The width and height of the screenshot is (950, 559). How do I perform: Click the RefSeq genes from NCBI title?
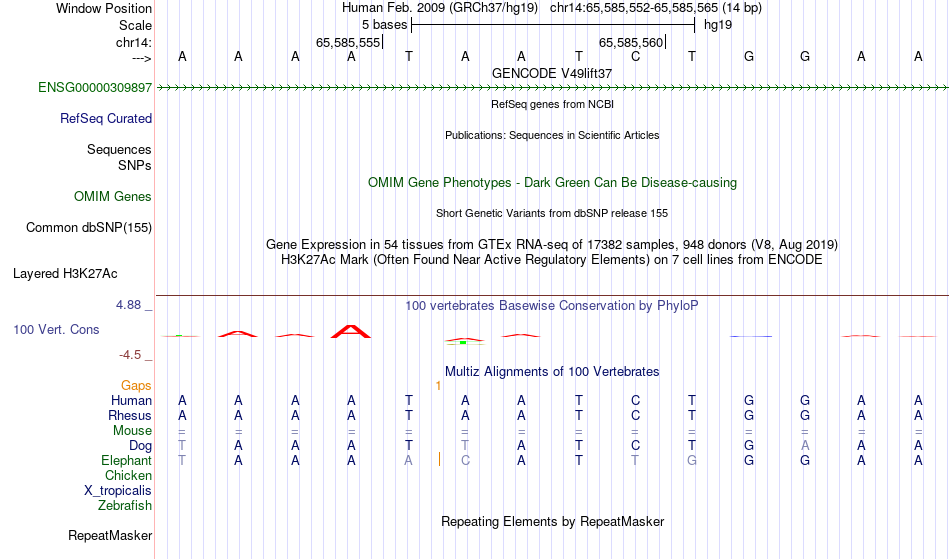(553, 104)
